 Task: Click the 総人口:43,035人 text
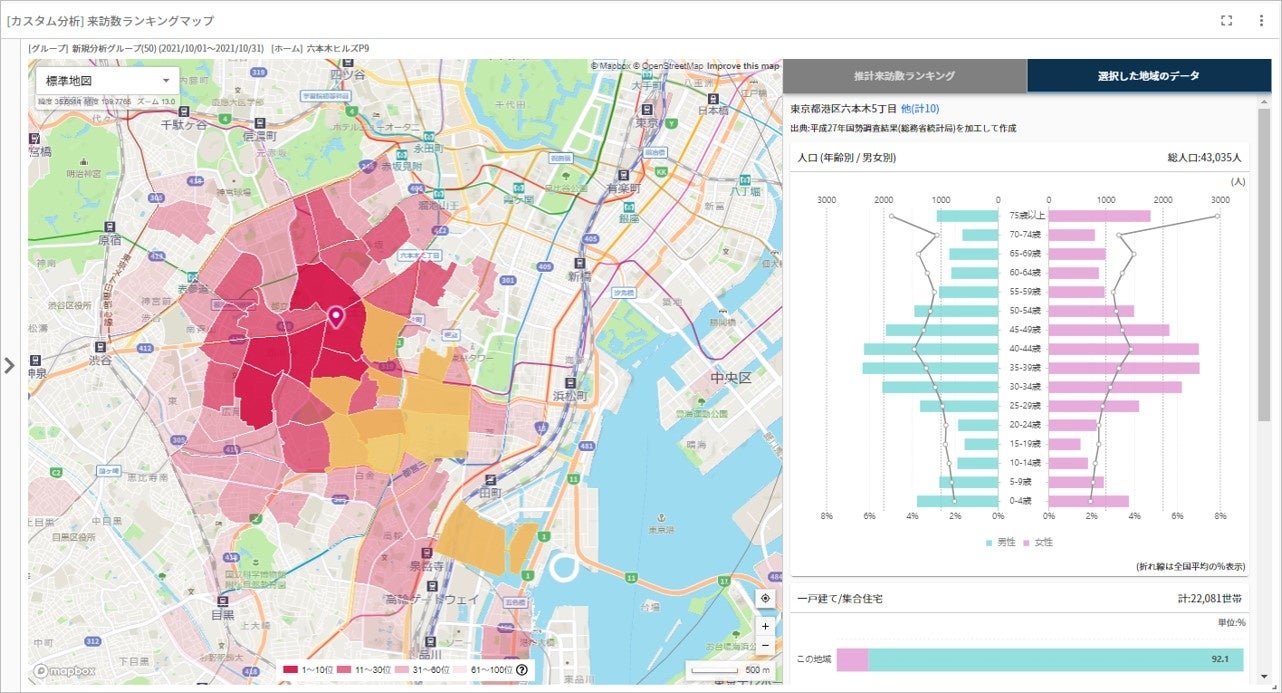pos(1204,157)
